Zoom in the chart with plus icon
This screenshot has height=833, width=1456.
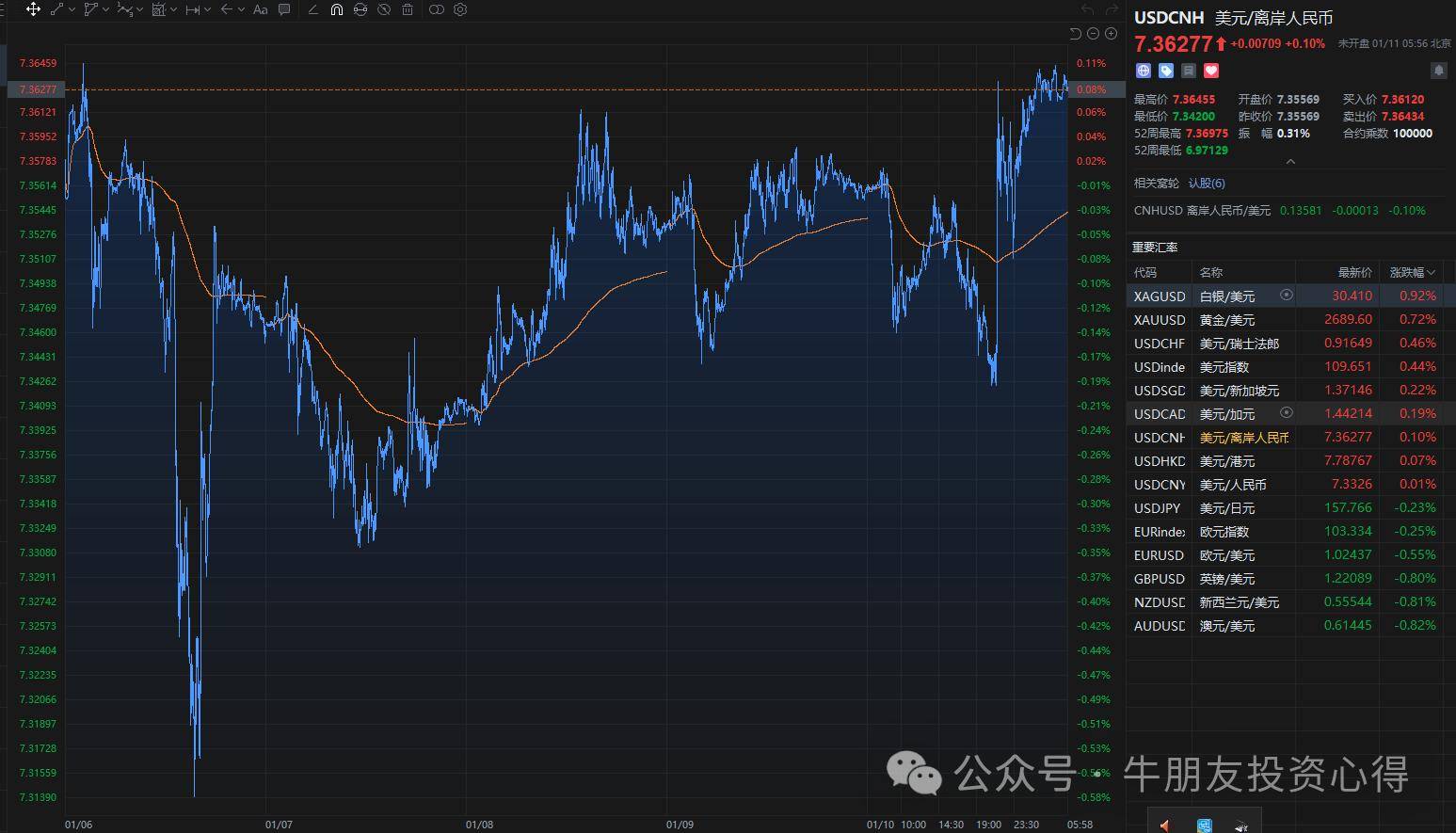coord(1112,34)
